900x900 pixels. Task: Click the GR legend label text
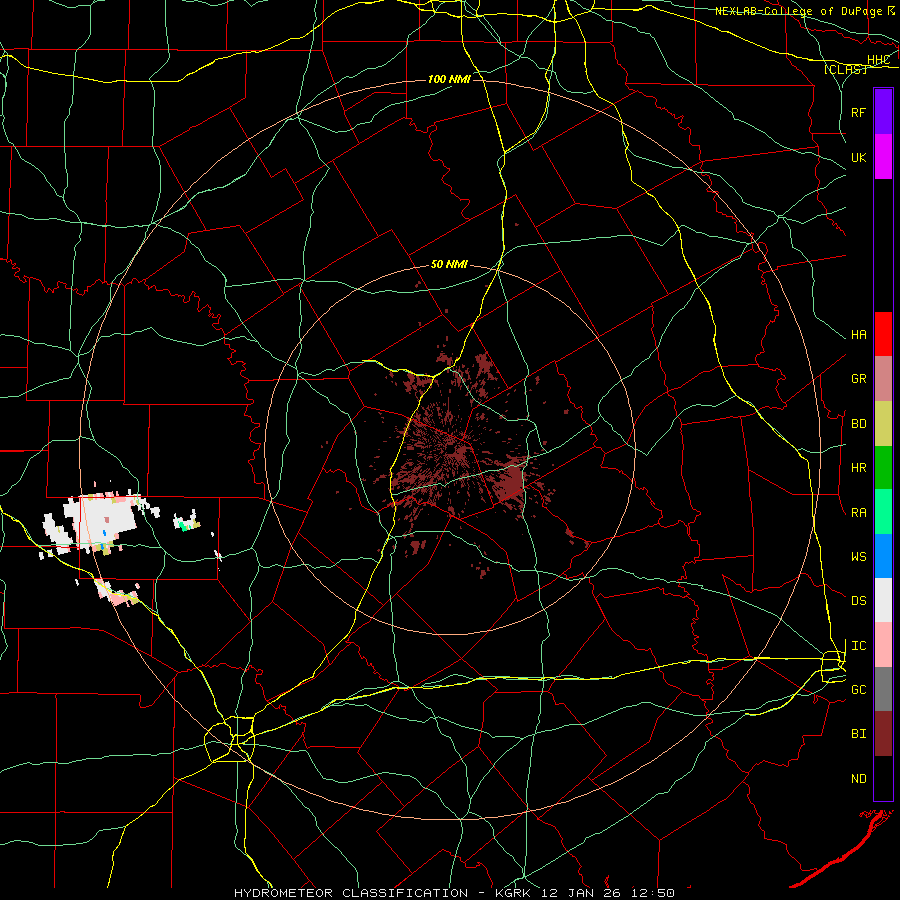[859, 379]
